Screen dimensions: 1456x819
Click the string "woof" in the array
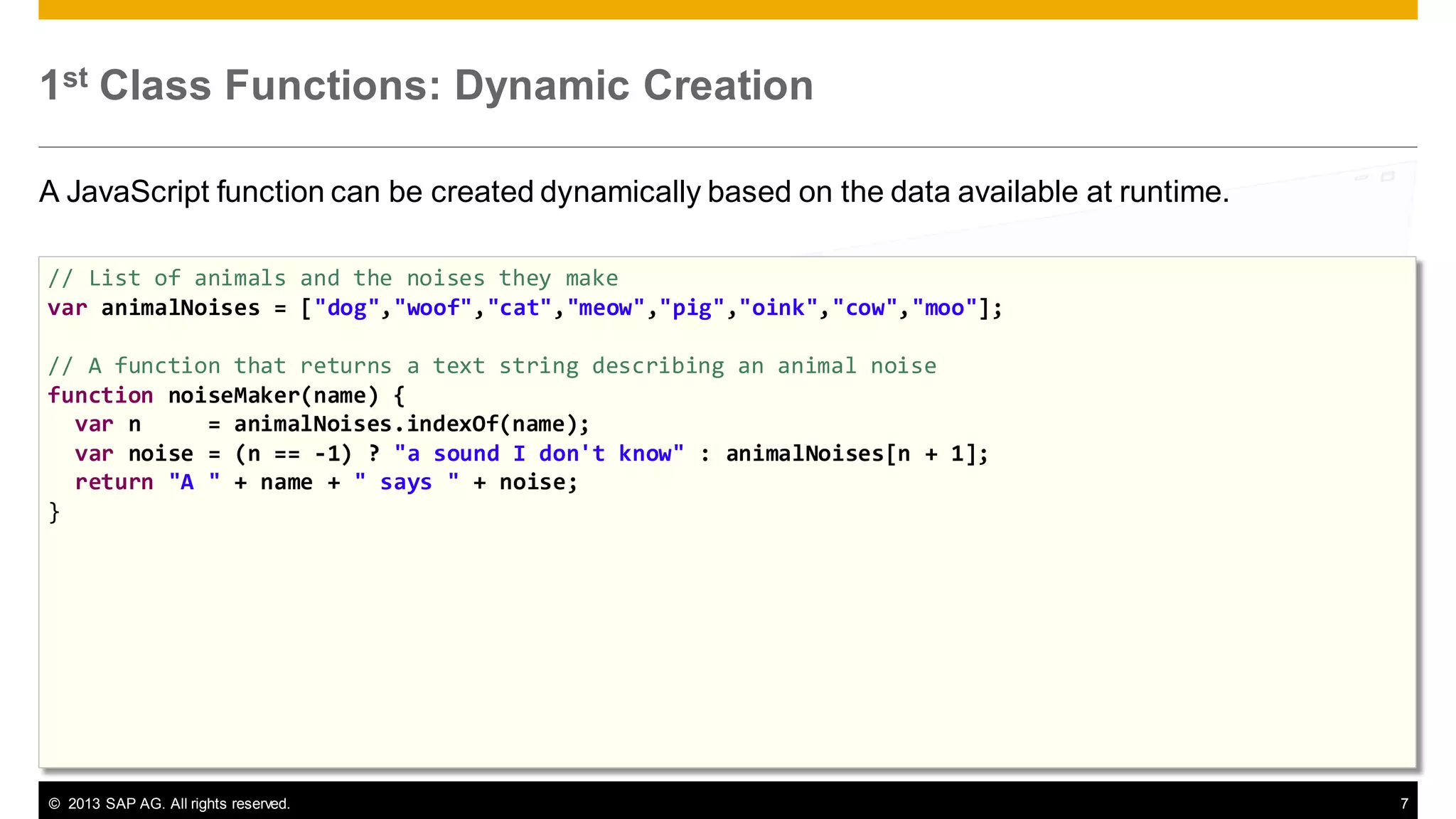[433, 308]
